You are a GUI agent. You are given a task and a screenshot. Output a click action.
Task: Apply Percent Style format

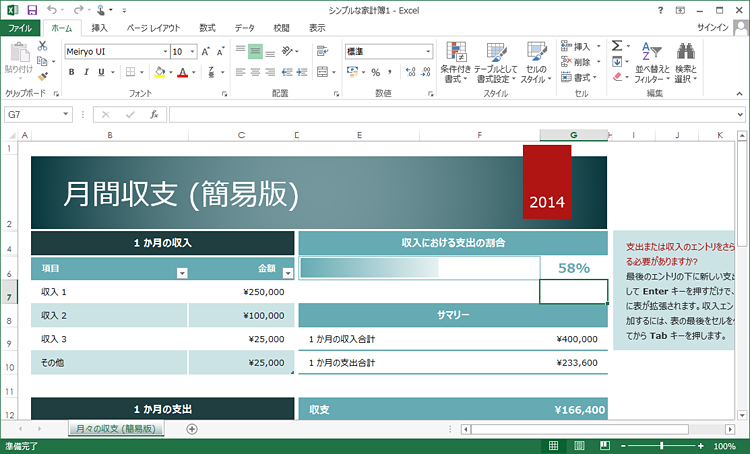375,72
